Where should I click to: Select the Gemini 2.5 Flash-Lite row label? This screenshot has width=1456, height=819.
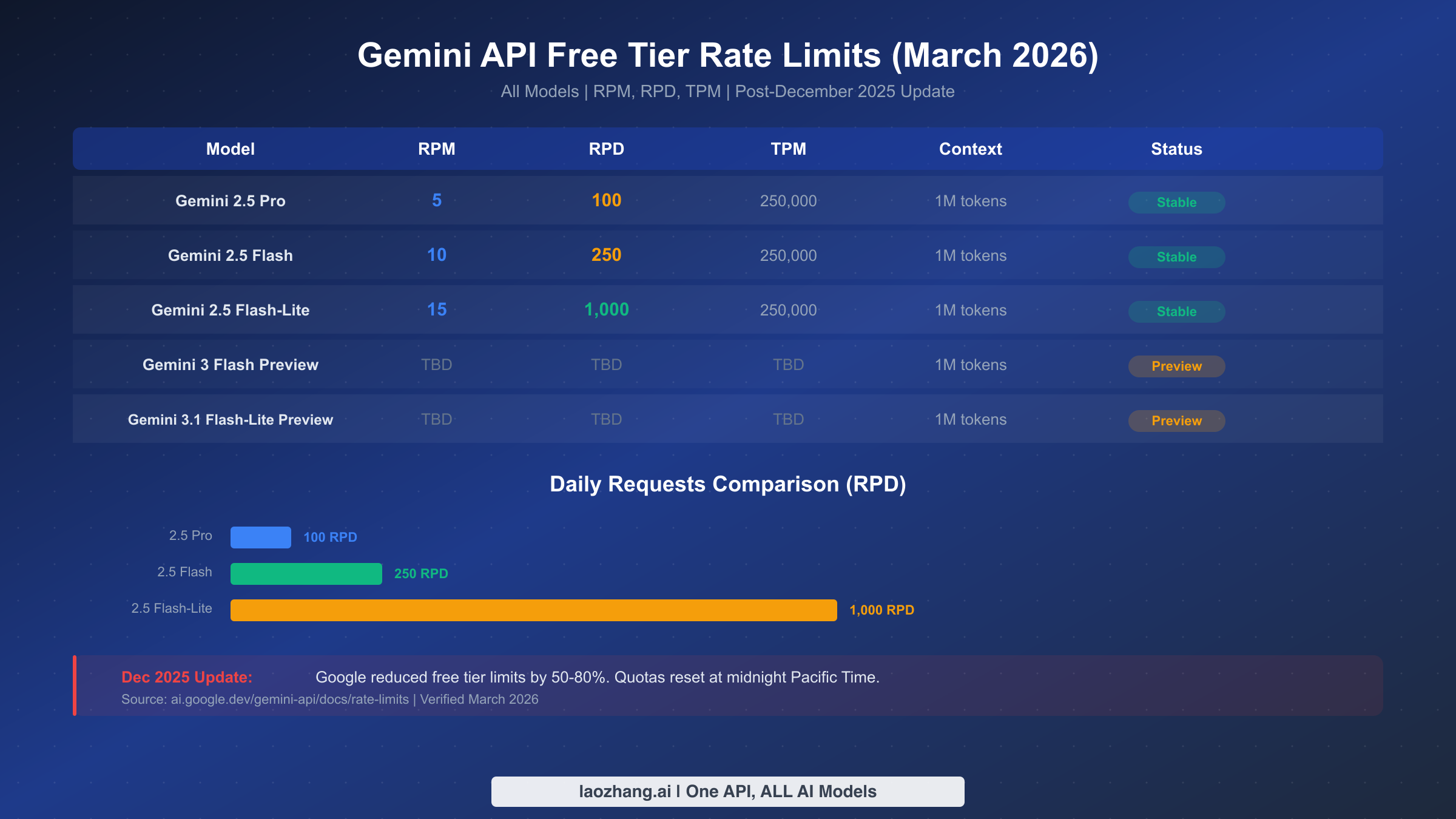pos(231,309)
